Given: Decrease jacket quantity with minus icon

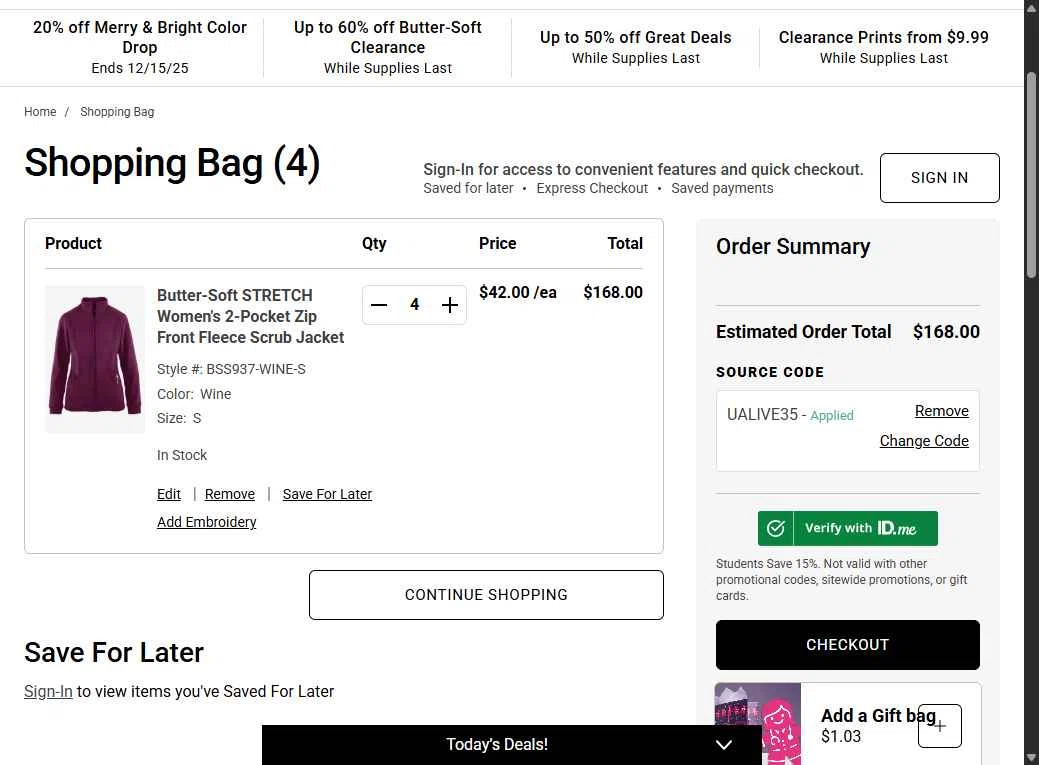Looking at the screenshot, I should coord(379,305).
